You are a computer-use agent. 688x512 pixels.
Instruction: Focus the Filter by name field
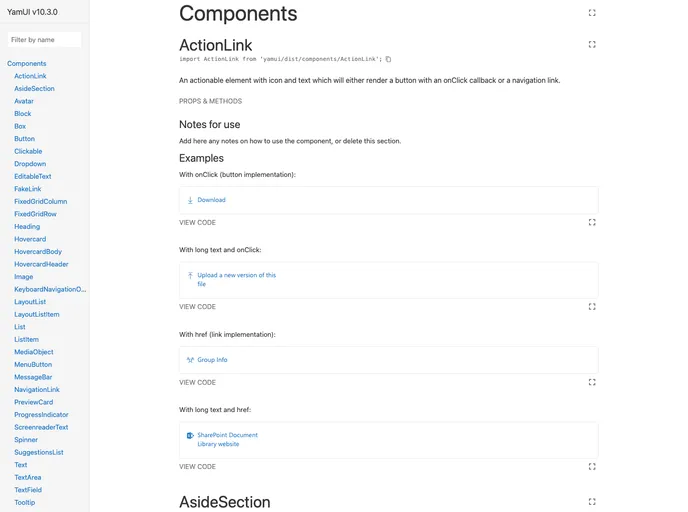point(44,40)
